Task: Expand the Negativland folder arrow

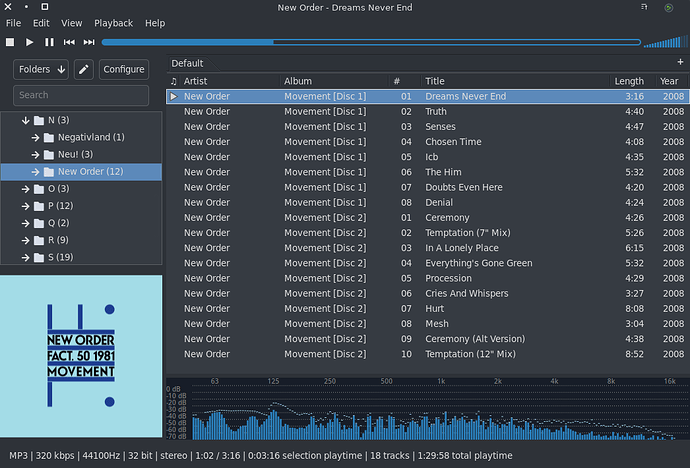Action: 35,137
